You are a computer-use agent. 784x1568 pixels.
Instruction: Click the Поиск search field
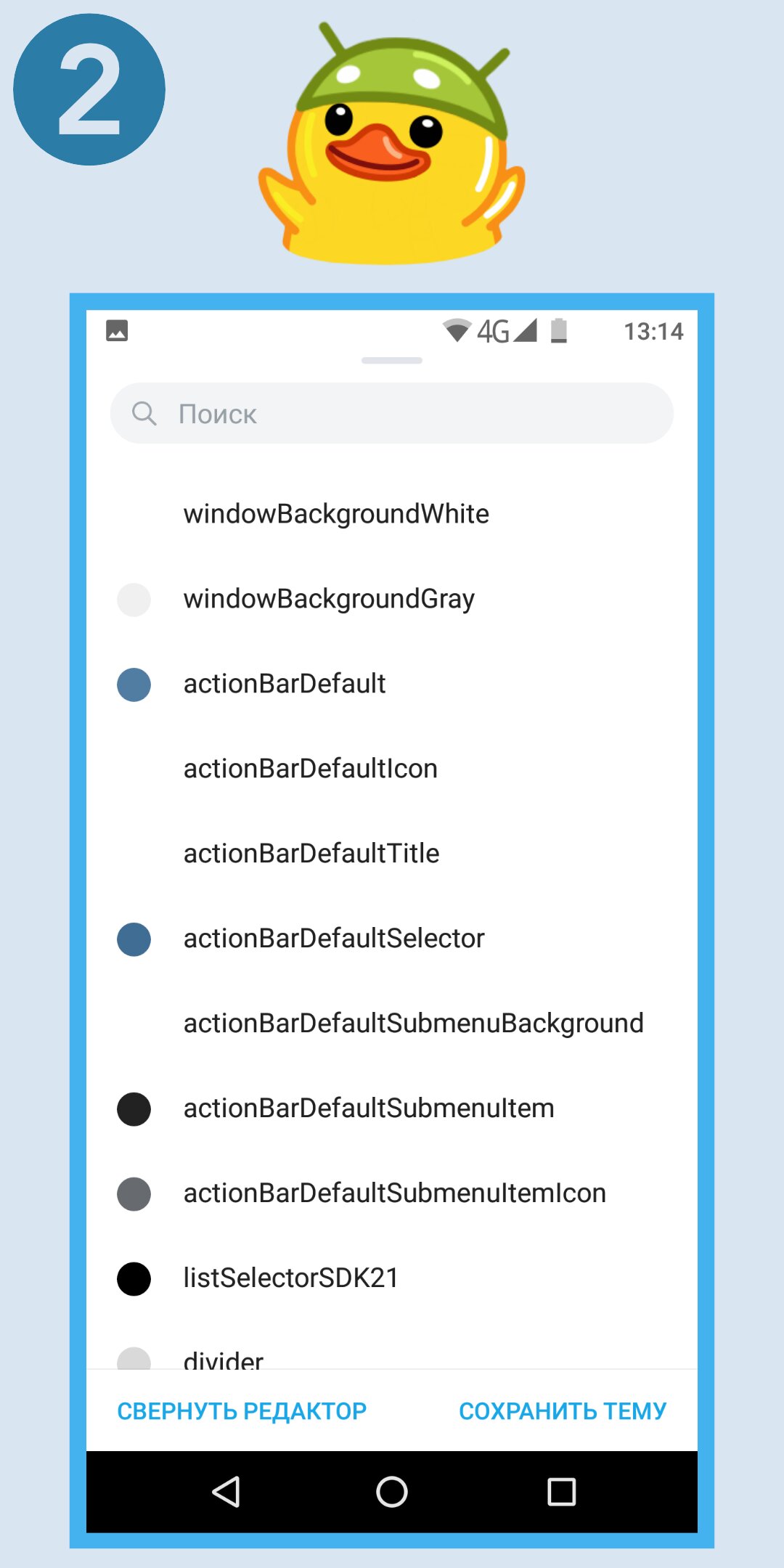(392, 413)
